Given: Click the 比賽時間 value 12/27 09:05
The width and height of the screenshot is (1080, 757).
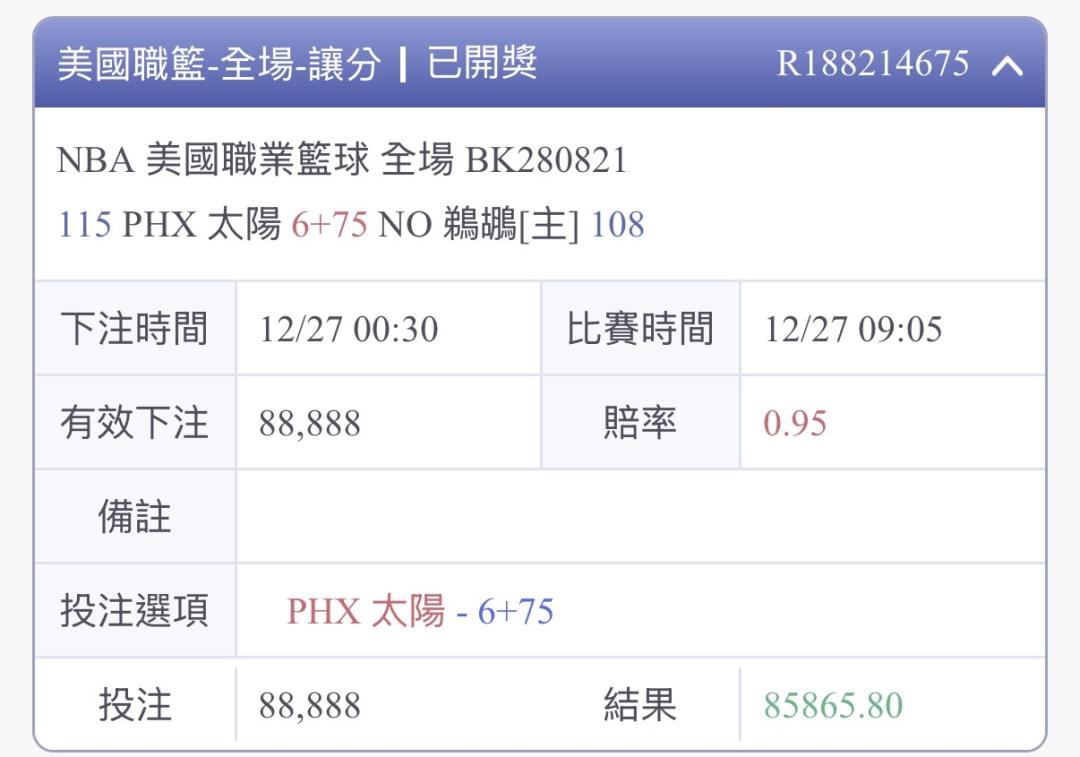Looking at the screenshot, I should coord(853,329).
